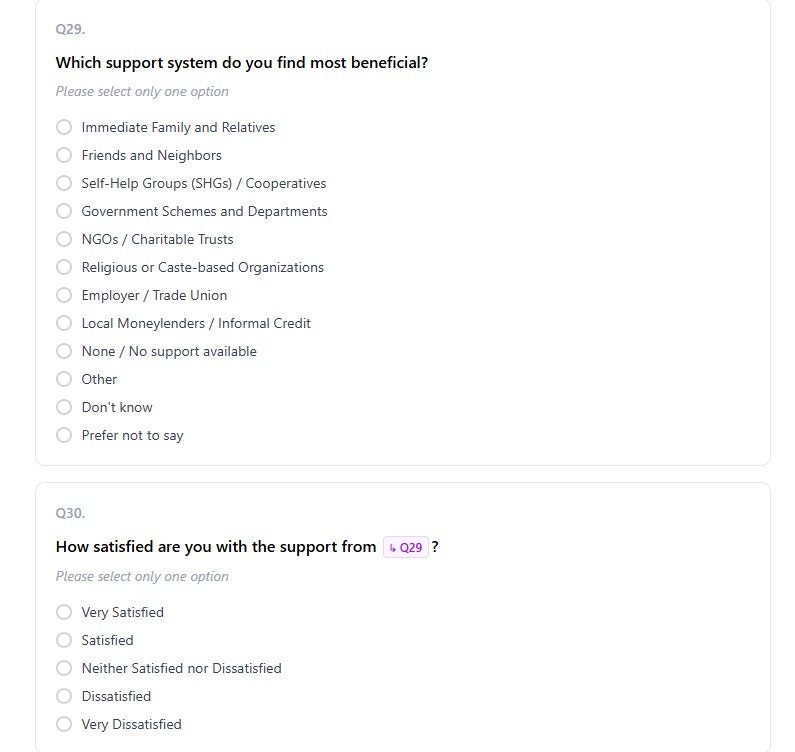This screenshot has height=752, width=795.
Task: Pick the Dissatisfied radio button
Action: [x=64, y=696]
